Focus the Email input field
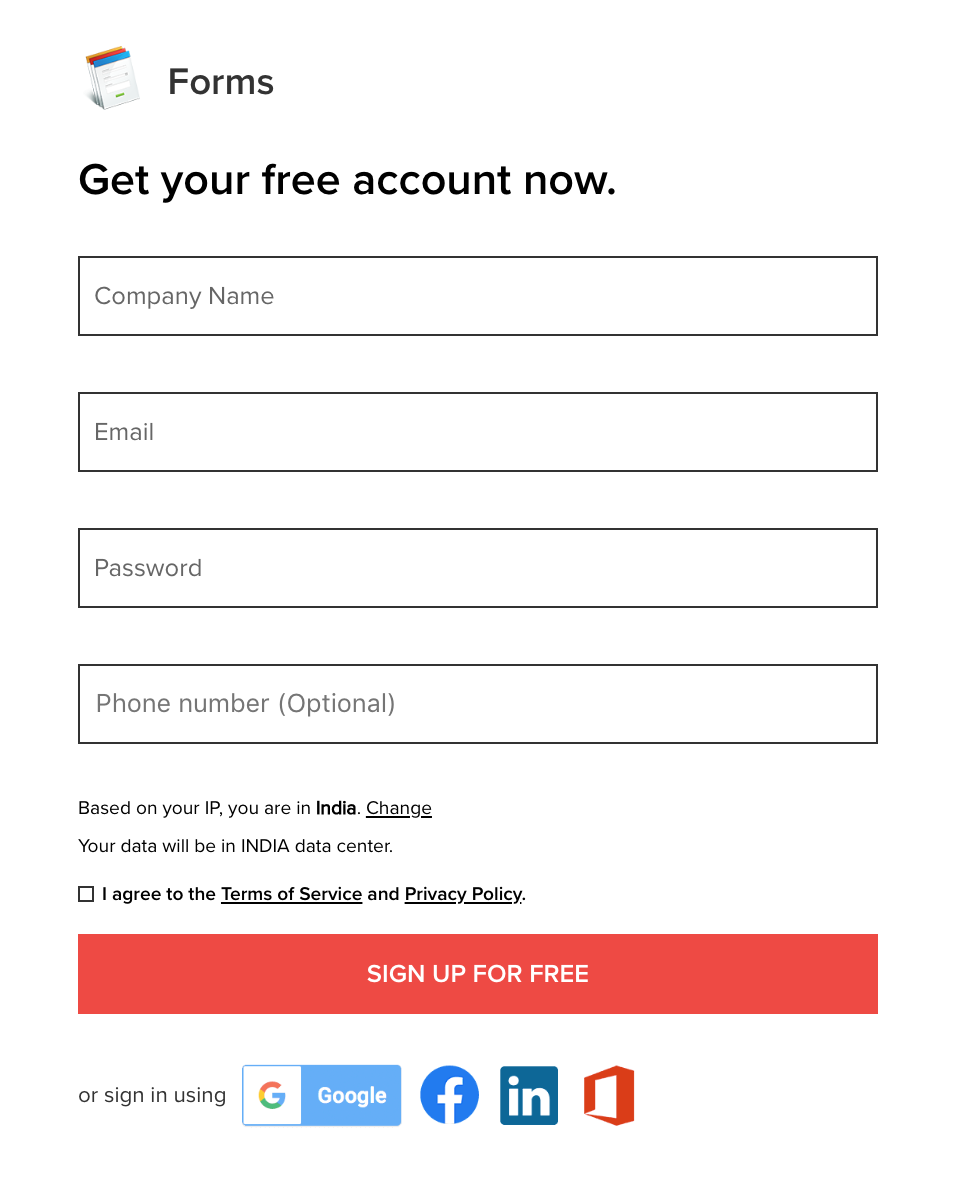The width and height of the screenshot is (956, 1192). (x=478, y=432)
